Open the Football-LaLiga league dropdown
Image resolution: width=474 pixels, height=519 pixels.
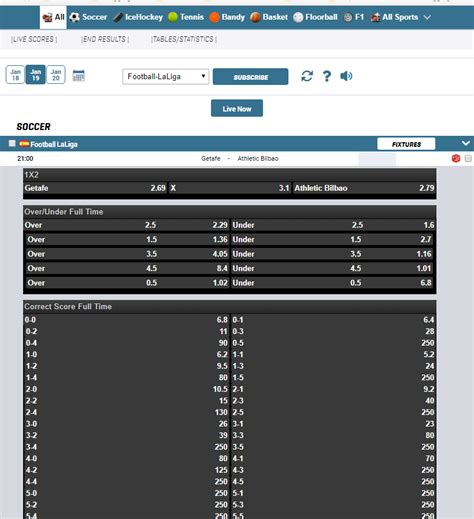[166, 77]
